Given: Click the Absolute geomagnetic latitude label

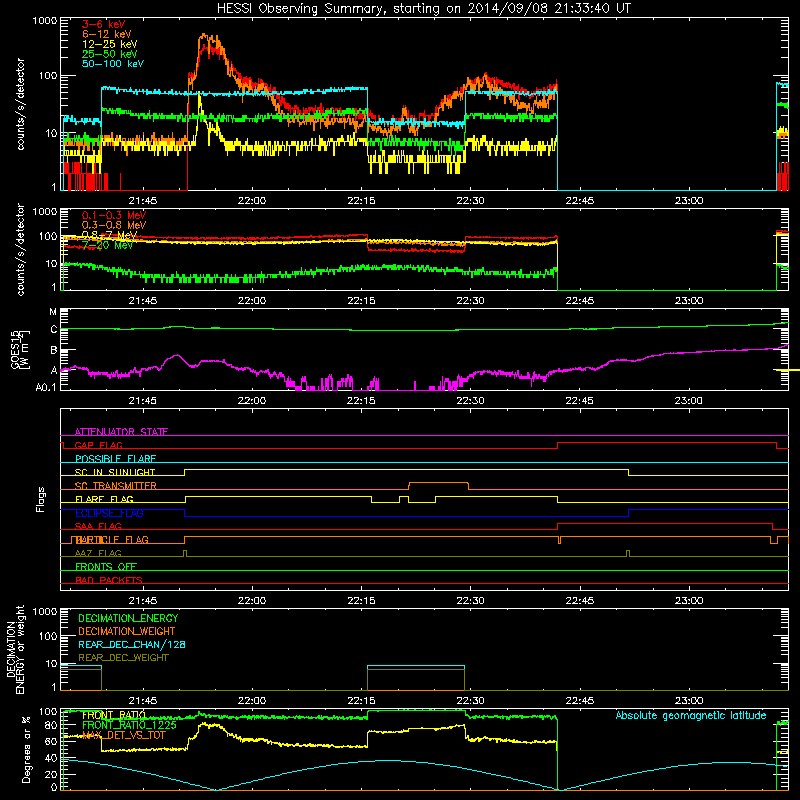Looking at the screenshot, I should pyautogui.click(x=691, y=716).
